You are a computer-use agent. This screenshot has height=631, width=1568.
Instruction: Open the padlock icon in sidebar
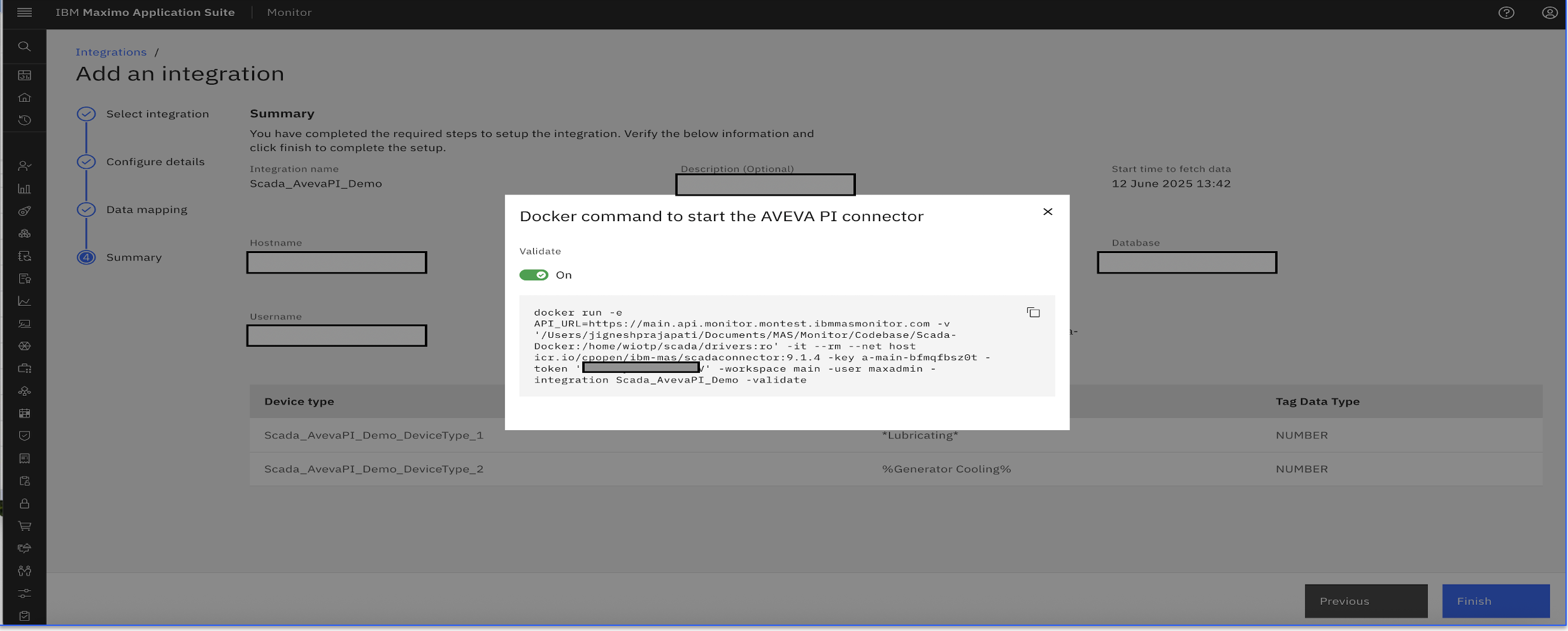[x=24, y=504]
